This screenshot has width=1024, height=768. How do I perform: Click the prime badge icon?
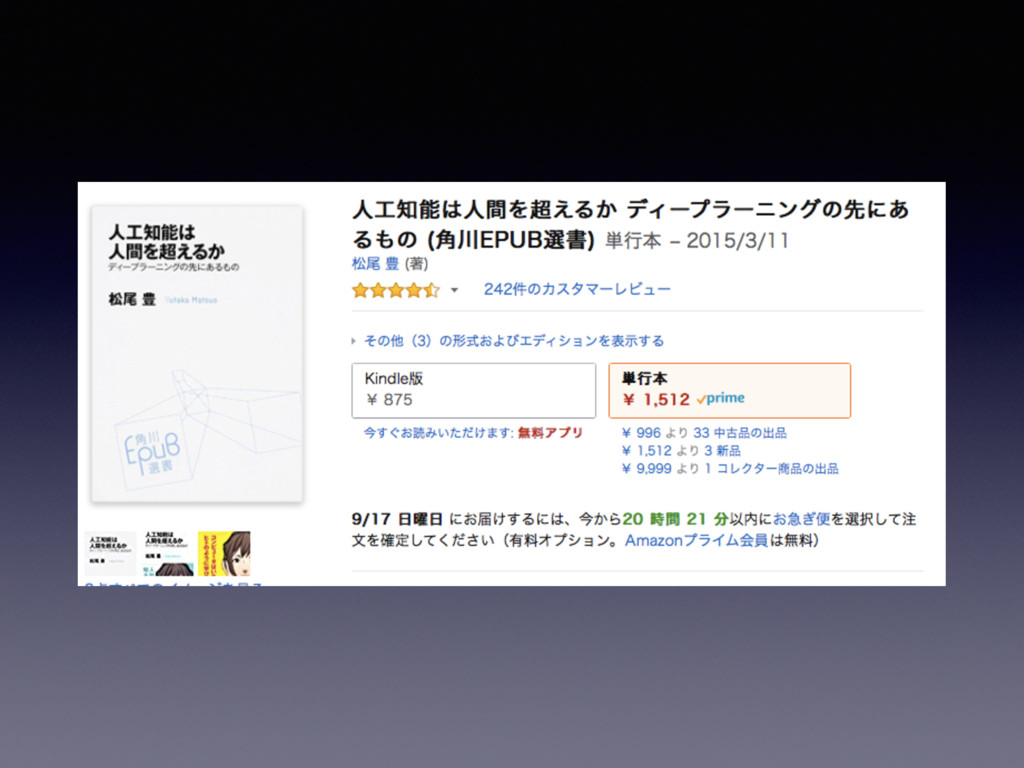pos(721,398)
